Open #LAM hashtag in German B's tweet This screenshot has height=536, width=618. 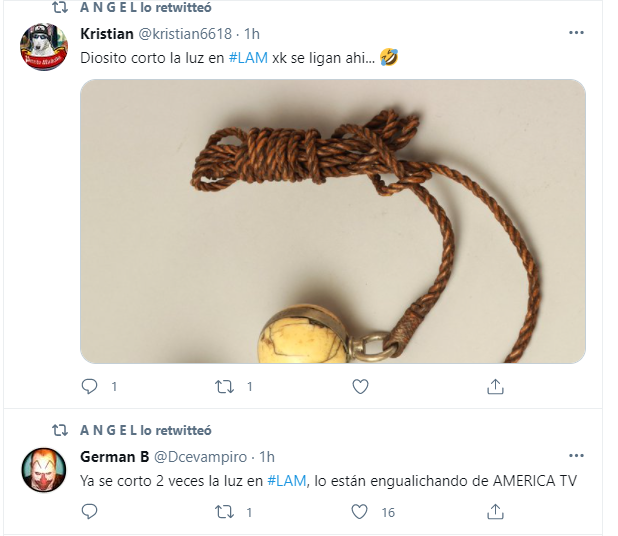[287, 481]
